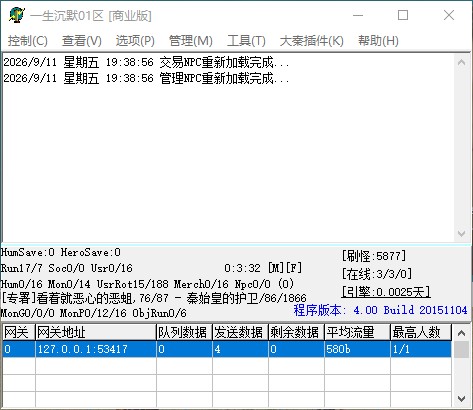Click the application icon in title bar
This screenshot has height=410, width=473.
(x=17, y=15)
